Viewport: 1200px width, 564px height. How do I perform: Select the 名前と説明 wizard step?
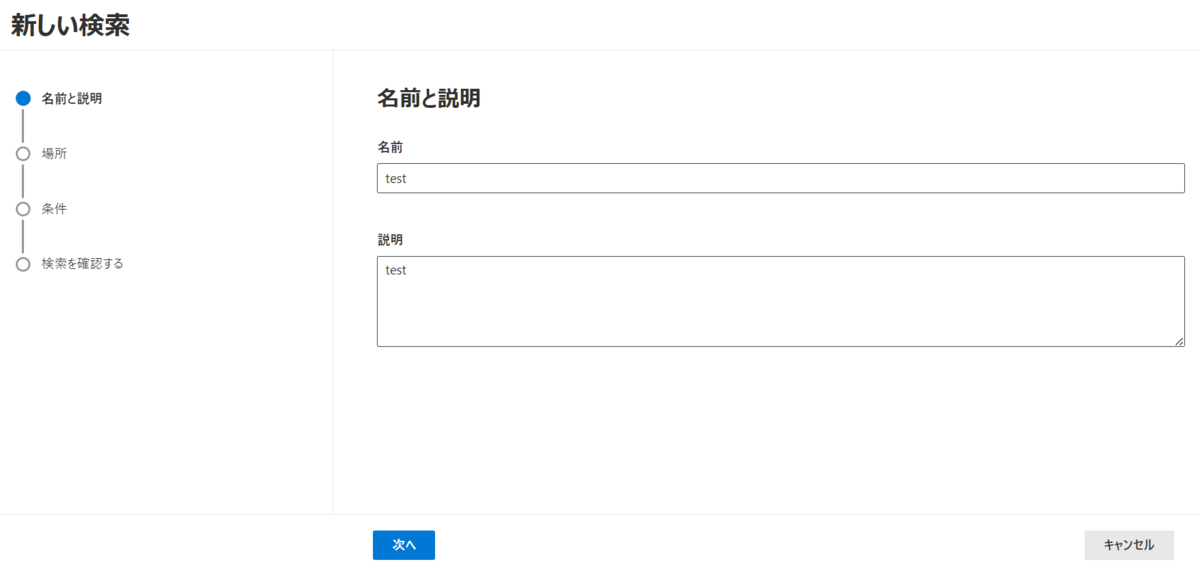(x=72, y=99)
